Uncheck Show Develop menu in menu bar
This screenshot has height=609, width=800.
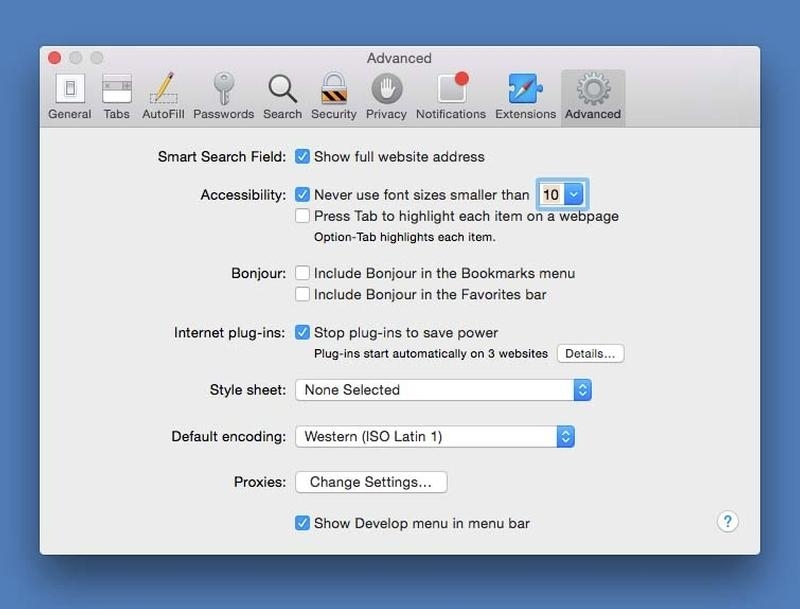click(302, 523)
